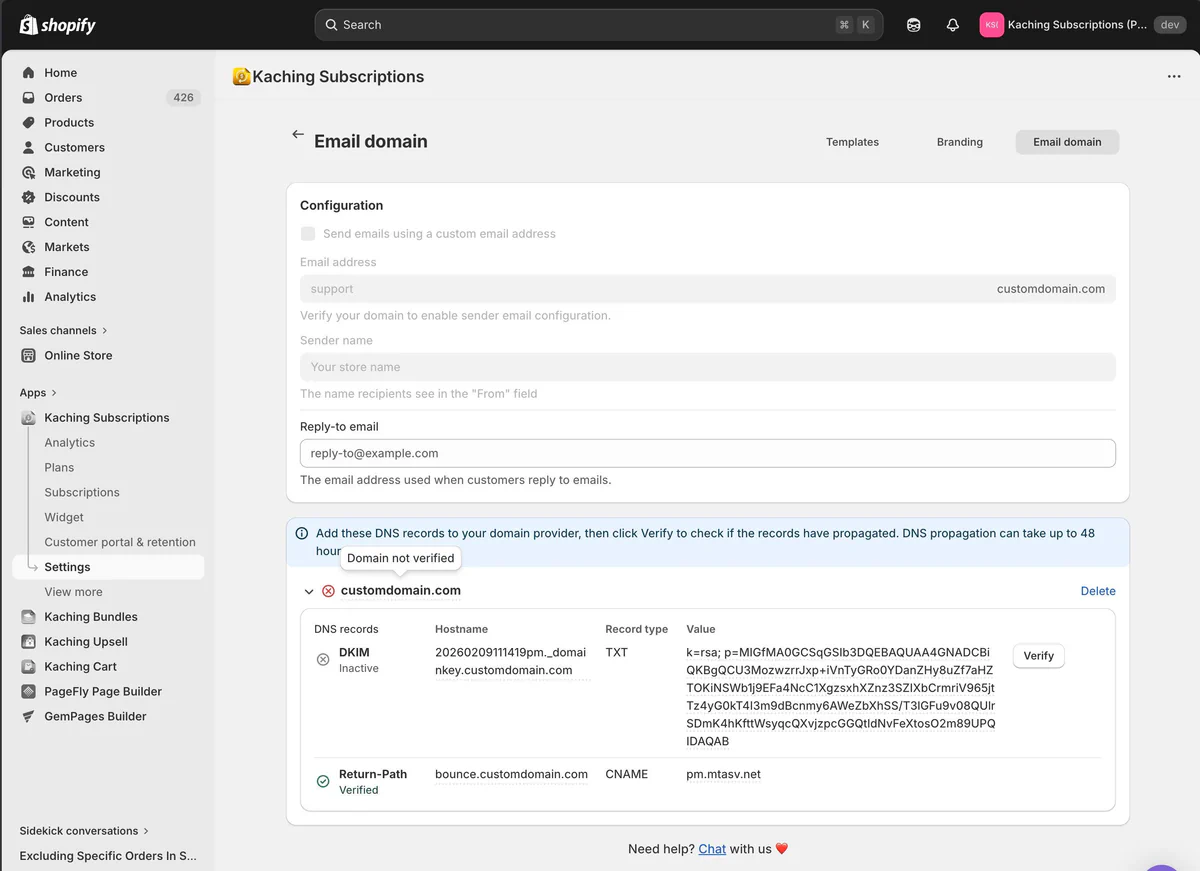The height and width of the screenshot is (871, 1200).
Task: Click the red domain not verified icon
Action: (x=328, y=591)
